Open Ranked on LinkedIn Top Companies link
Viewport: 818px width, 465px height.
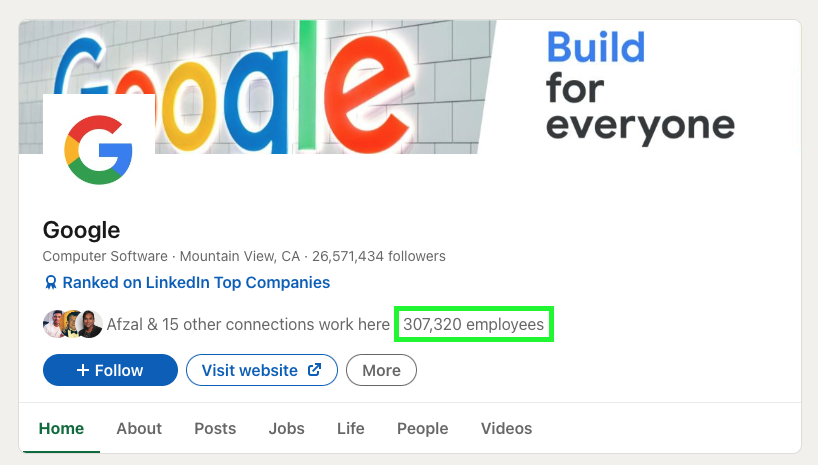coord(196,283)
